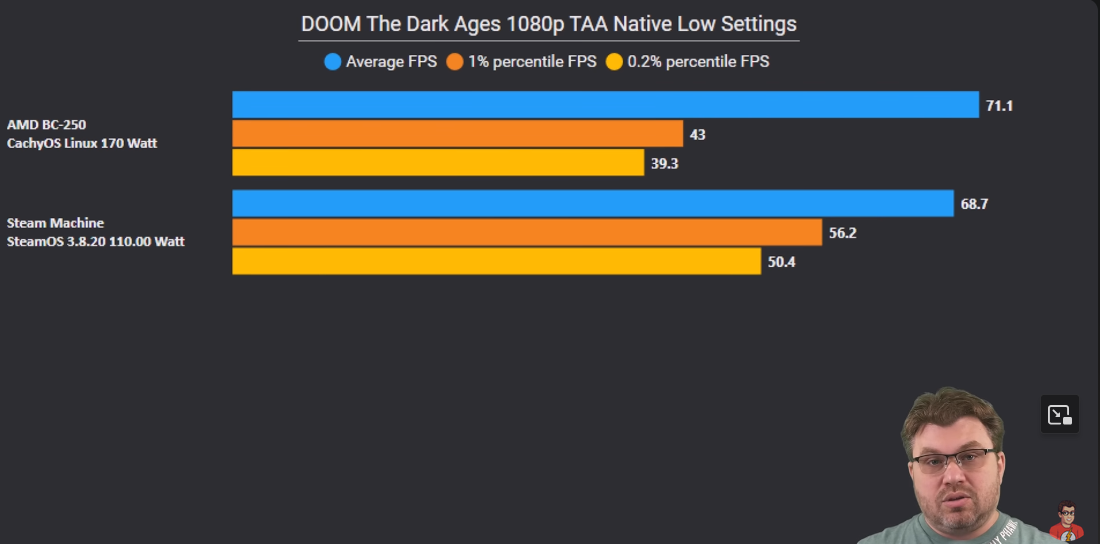This screenshot has height=544, width=1100.
Task: Click the 39.3 value label
Action: (x=664, y=164)
